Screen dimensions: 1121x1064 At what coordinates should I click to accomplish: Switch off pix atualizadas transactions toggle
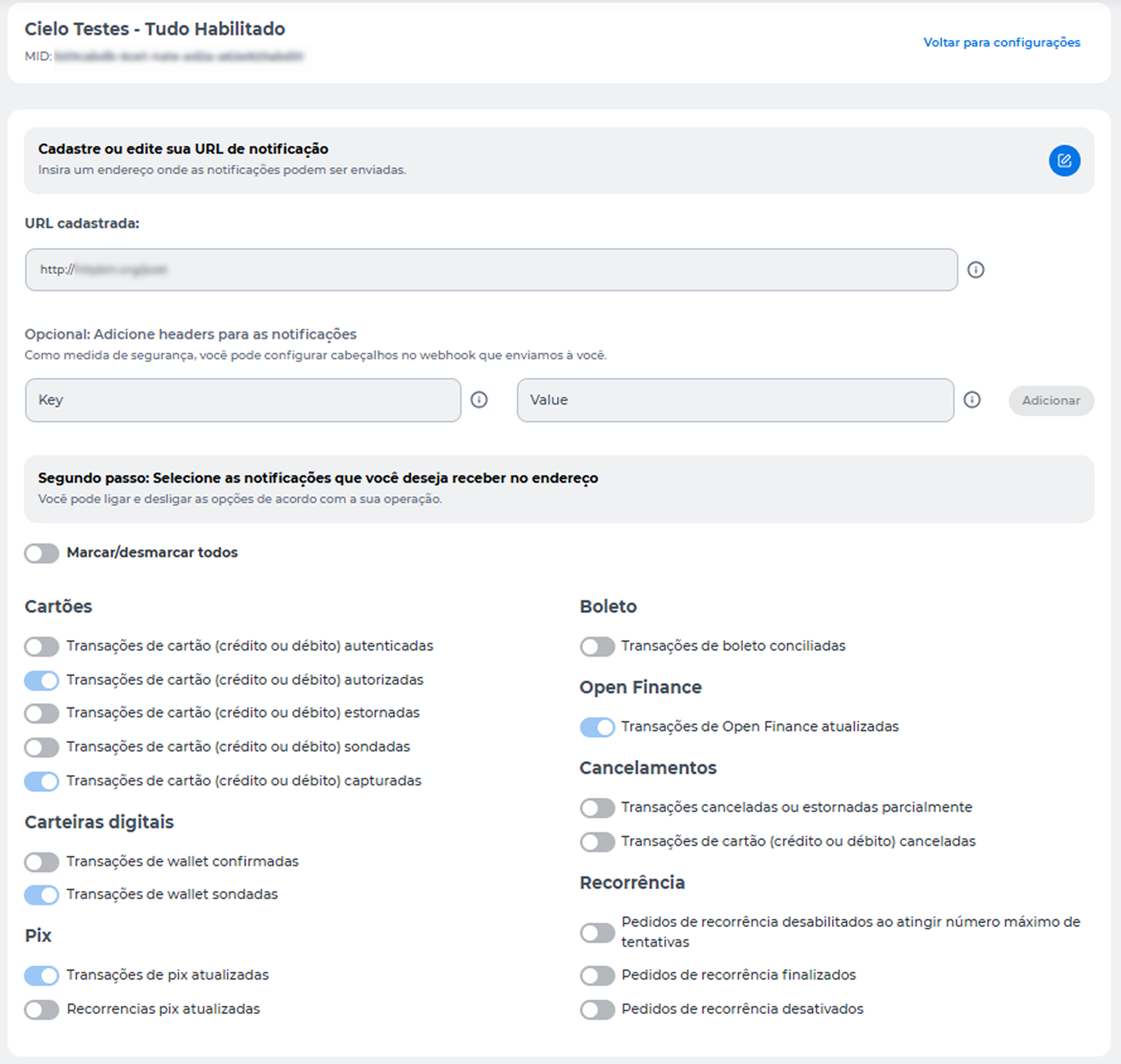pos(42,975)
